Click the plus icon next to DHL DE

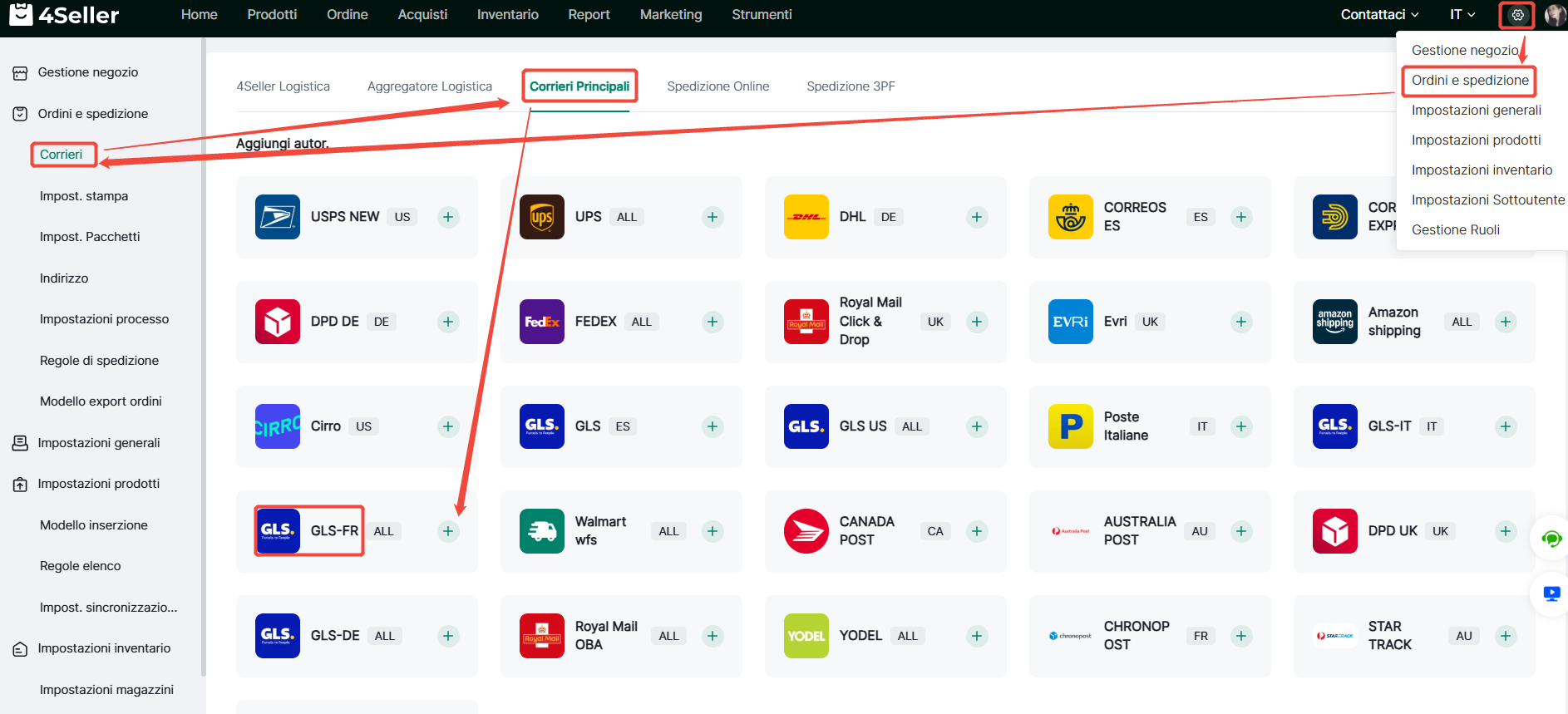pyautogui.click(x=977, y=217)
